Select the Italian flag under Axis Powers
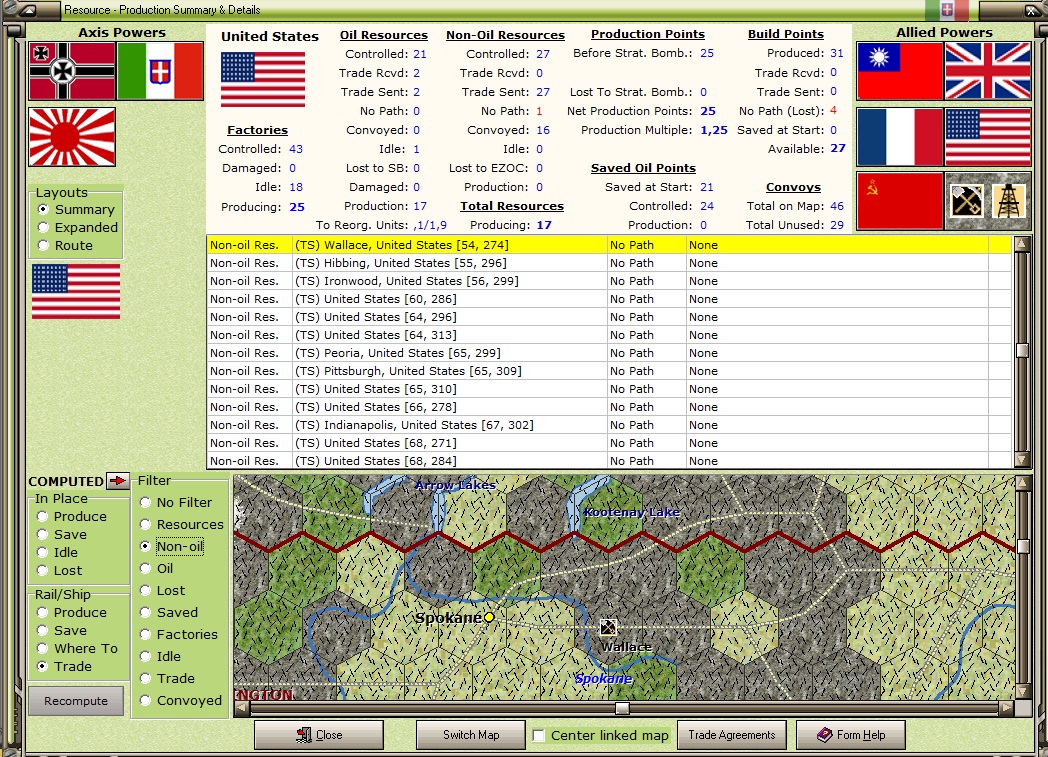The width and height of the screenshot is (1048, 757). pos(160,71)
